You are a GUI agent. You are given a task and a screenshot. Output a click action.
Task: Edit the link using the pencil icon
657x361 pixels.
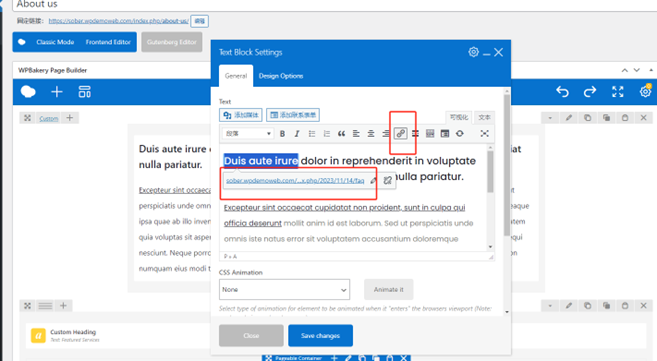point(373,180)
